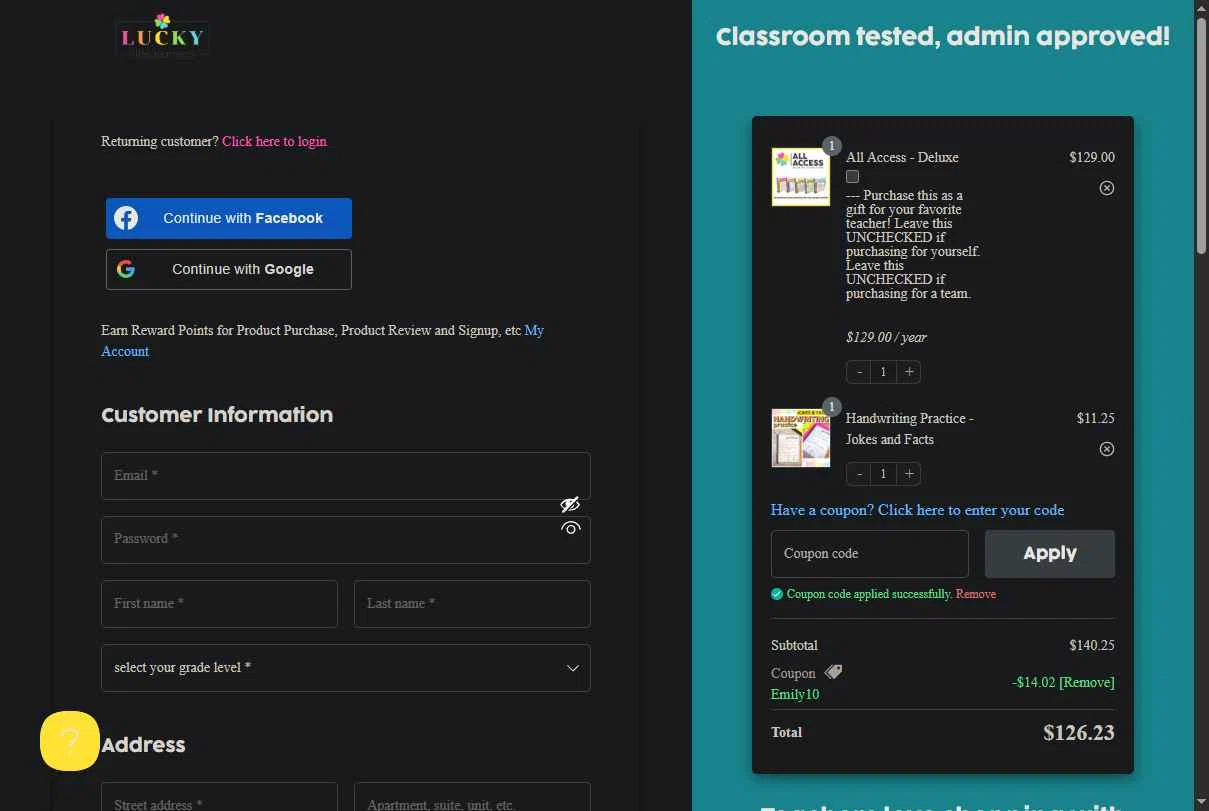Click the Emily10 coupon name
The height and width of the screenshot is (811, 1209).
795,694
